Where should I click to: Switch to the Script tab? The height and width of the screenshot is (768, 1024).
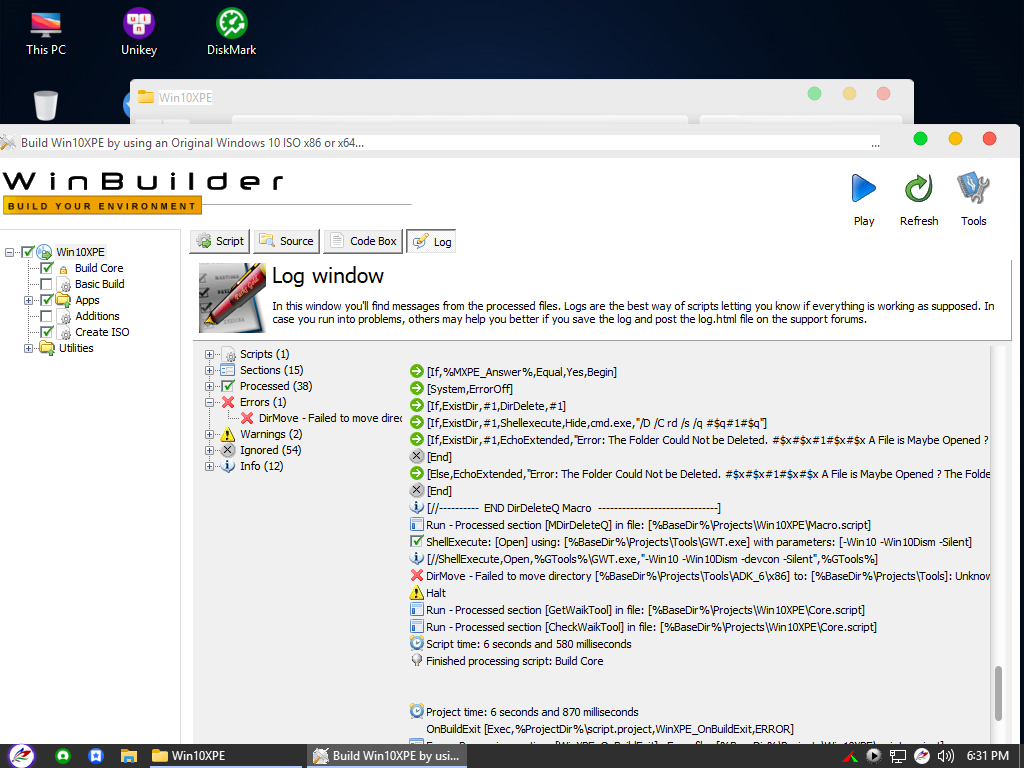[x=220, y=241]
